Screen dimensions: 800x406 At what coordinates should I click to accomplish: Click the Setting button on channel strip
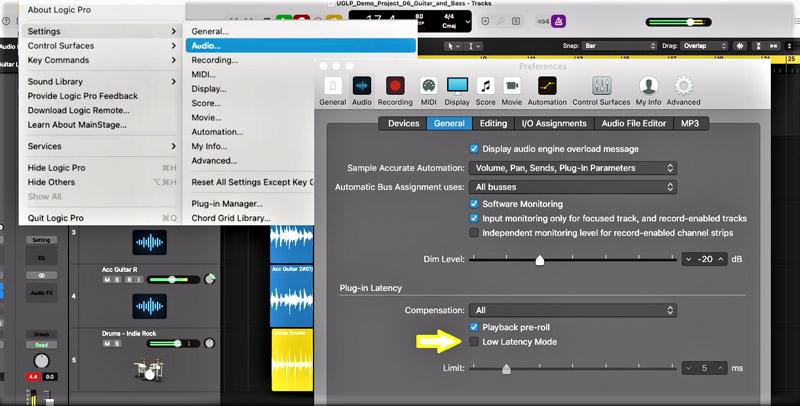pyautogui.click(x=41, y=240)
